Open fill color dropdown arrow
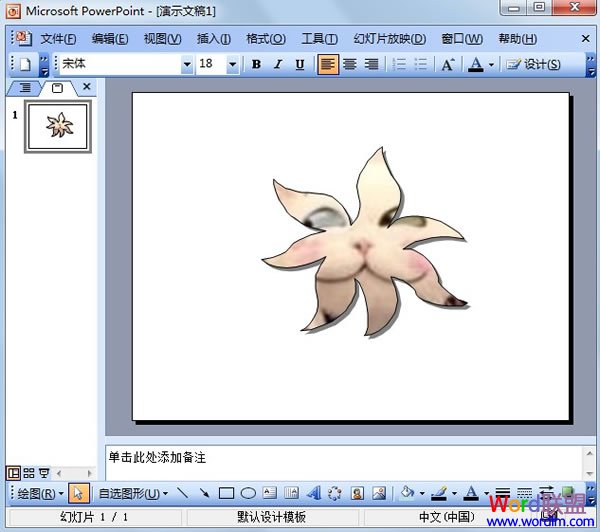 click(x=422, y=493)
